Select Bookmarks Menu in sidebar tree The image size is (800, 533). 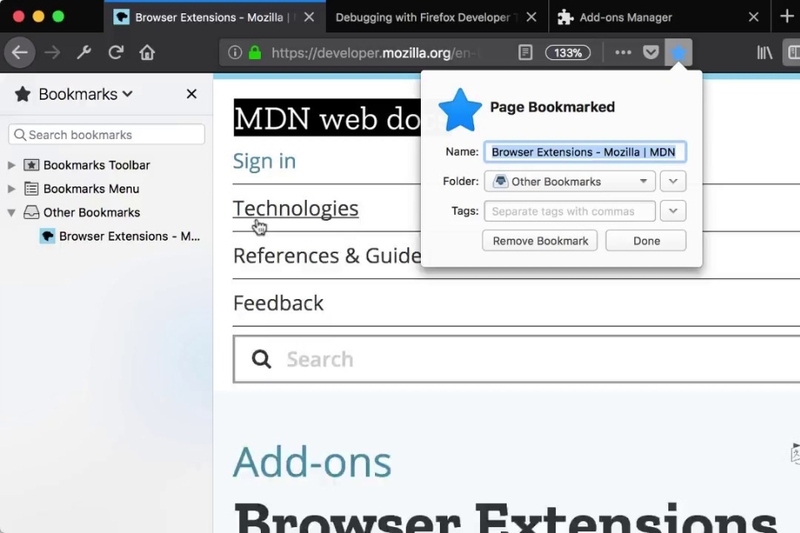[x=91, y=189]
